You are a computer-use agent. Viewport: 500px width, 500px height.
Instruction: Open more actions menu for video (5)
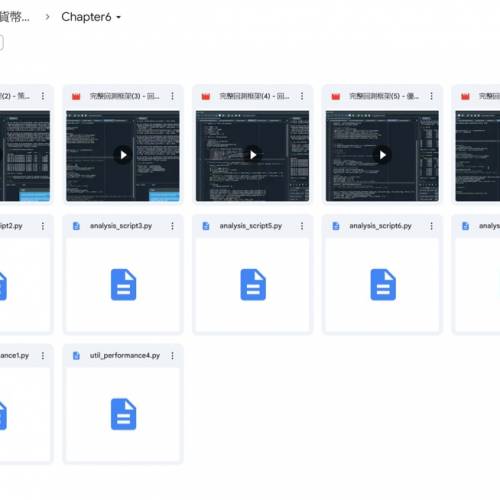431,96
